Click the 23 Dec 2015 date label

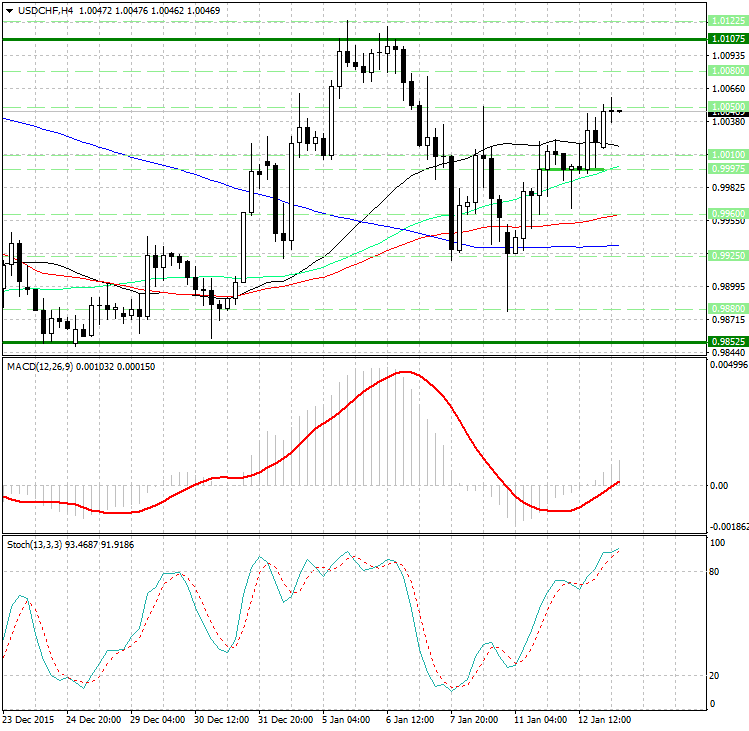(30, 720)
